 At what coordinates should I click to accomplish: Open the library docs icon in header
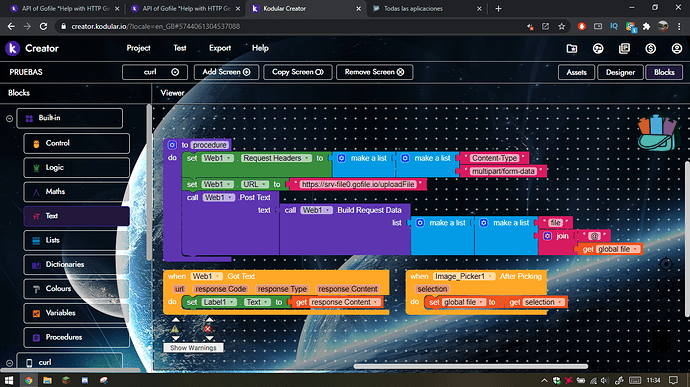pyautogui.click(x=624, y=48)
